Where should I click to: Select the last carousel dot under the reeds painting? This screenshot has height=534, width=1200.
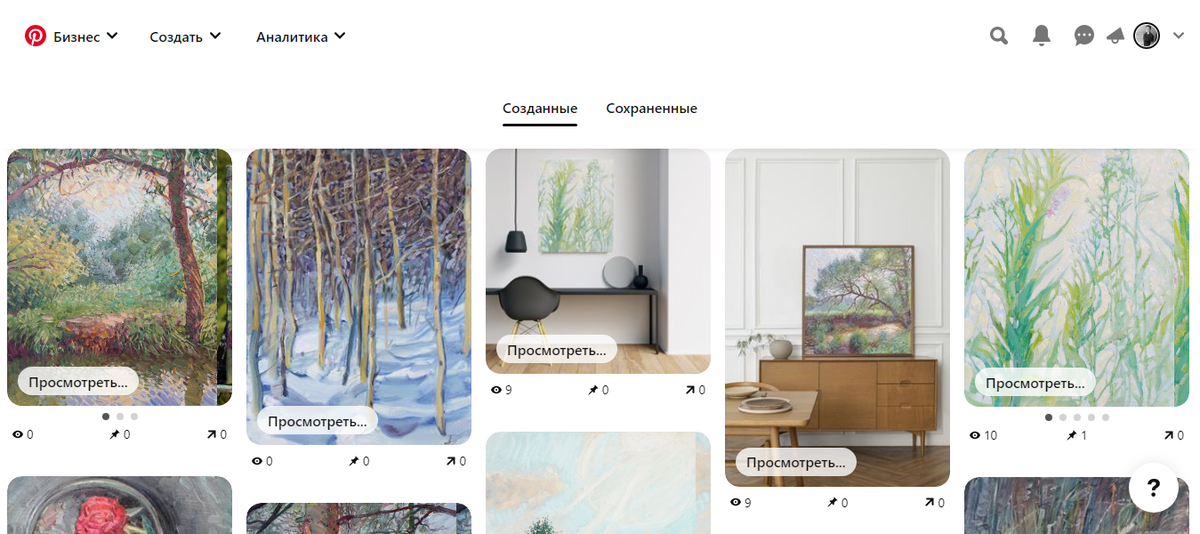pyautogui.click(x=1105, y=417)
